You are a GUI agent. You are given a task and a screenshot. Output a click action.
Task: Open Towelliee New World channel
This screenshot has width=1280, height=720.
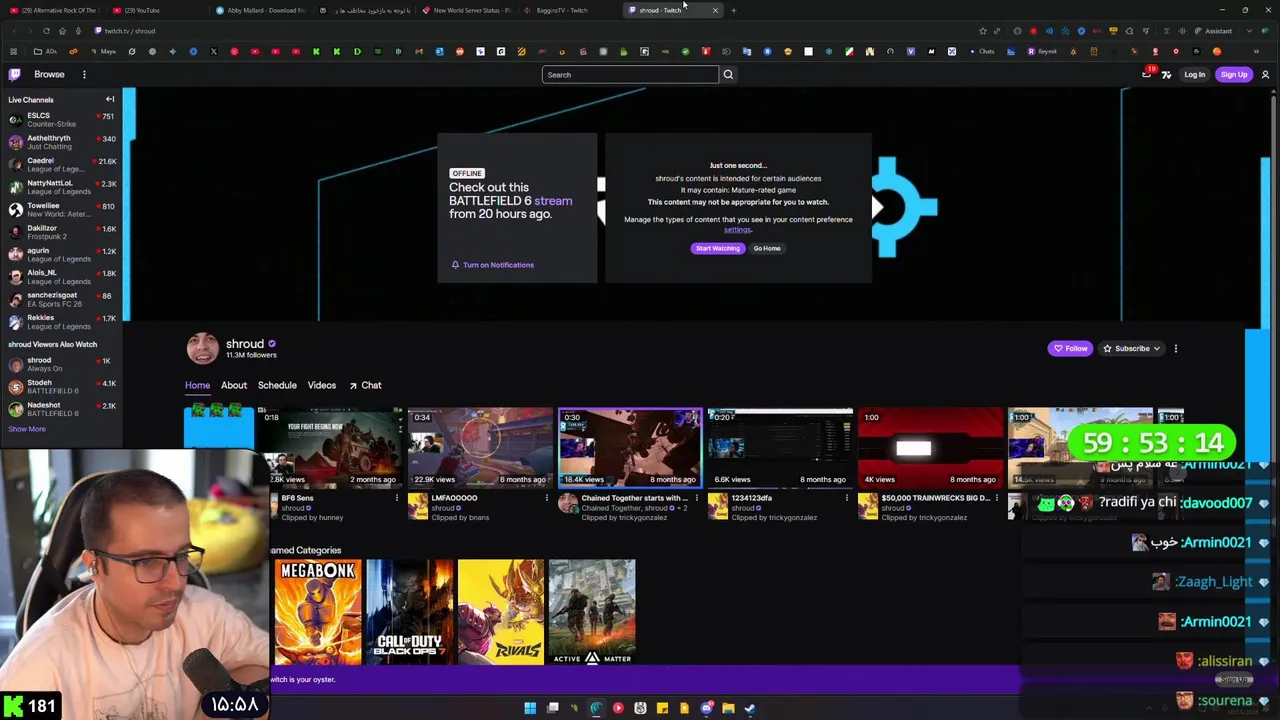[61, 209]
